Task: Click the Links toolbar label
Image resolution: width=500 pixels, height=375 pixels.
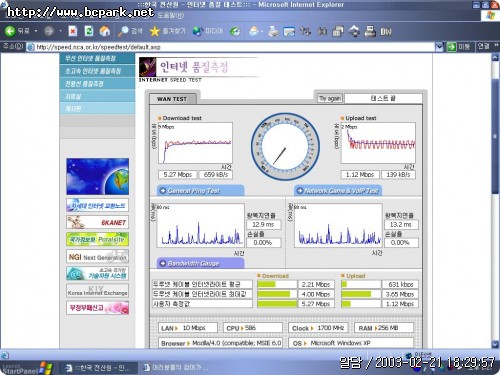Action: [484, 46]
